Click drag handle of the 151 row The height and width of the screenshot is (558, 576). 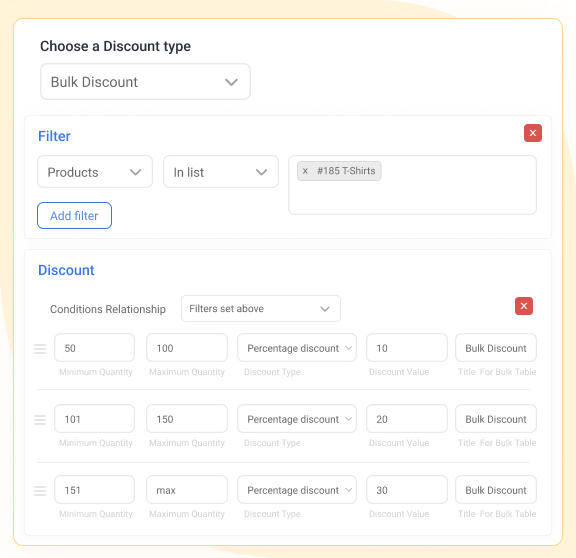coord(40,490)
